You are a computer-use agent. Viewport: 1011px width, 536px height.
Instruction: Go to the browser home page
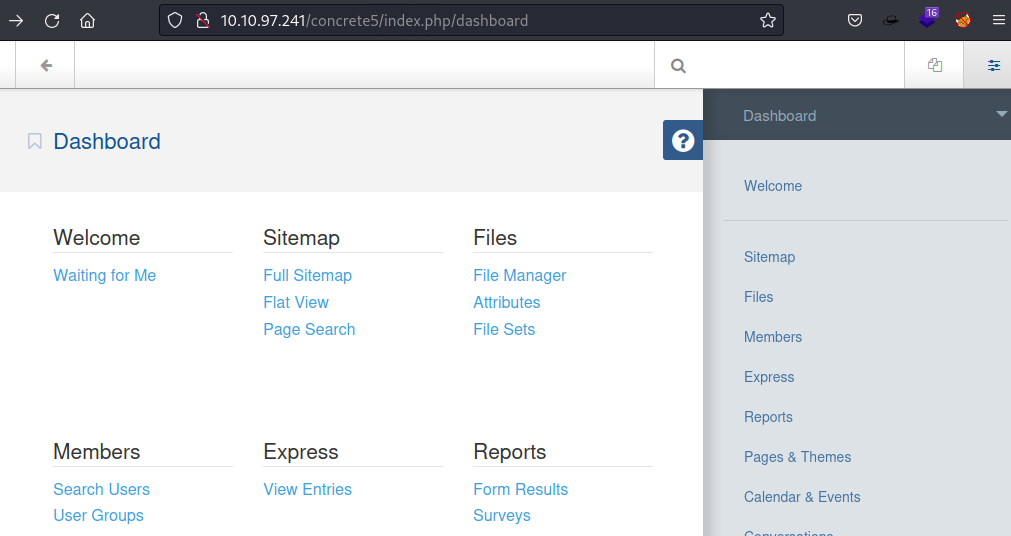tap(88, 20)
